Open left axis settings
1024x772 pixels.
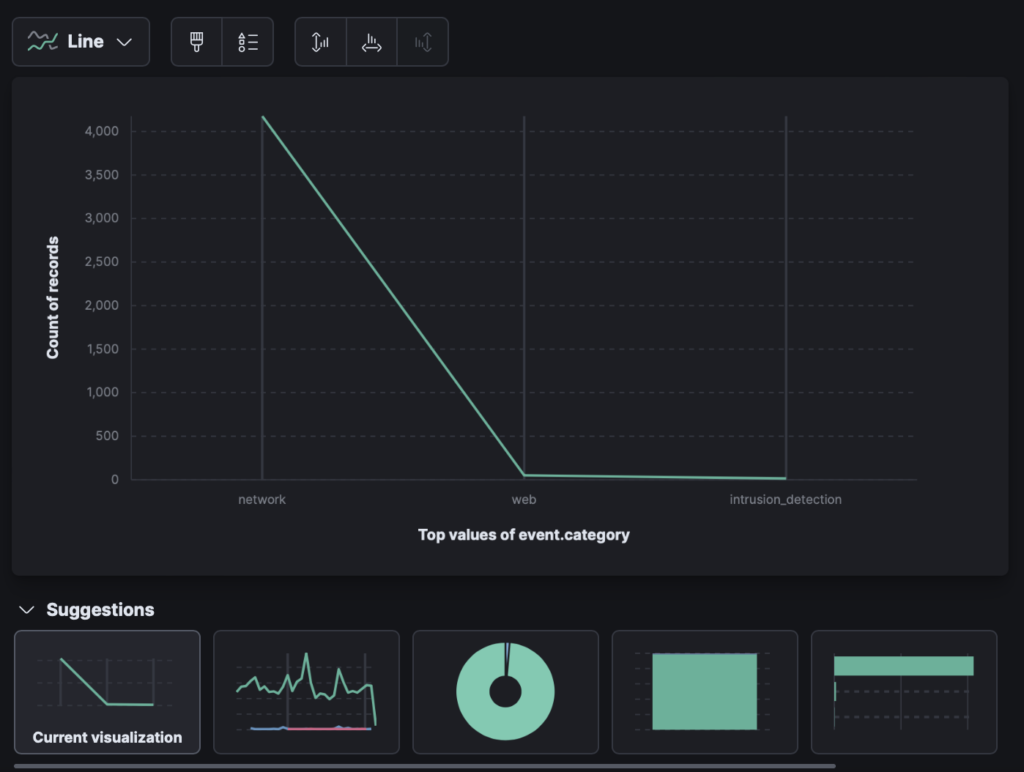321,42
